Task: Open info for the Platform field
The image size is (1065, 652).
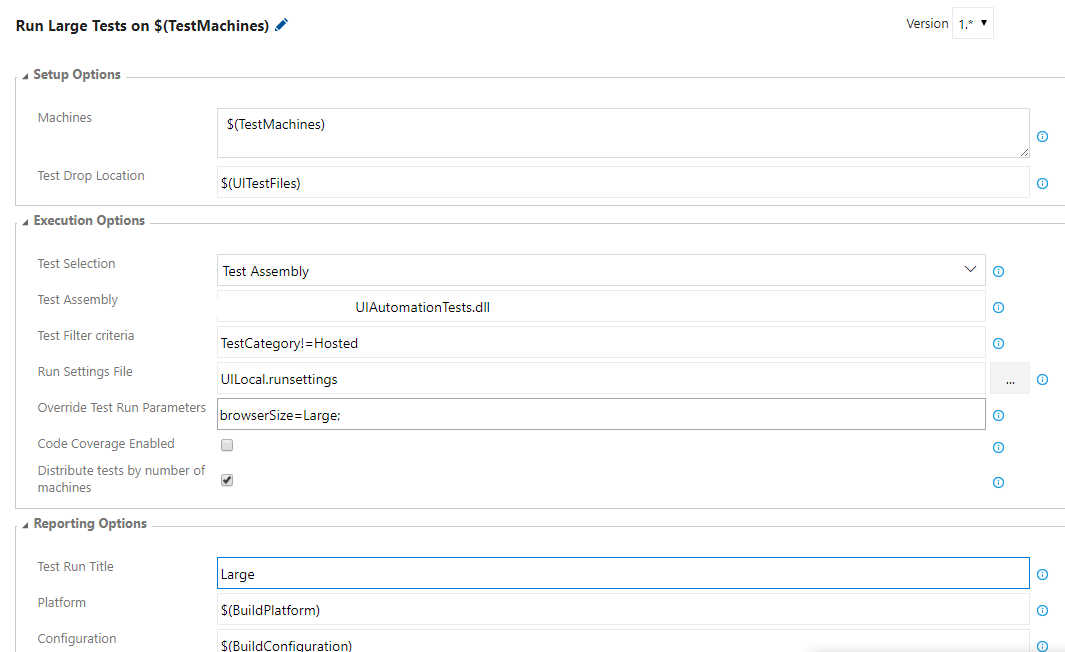Action: (x=1042, y=610)
